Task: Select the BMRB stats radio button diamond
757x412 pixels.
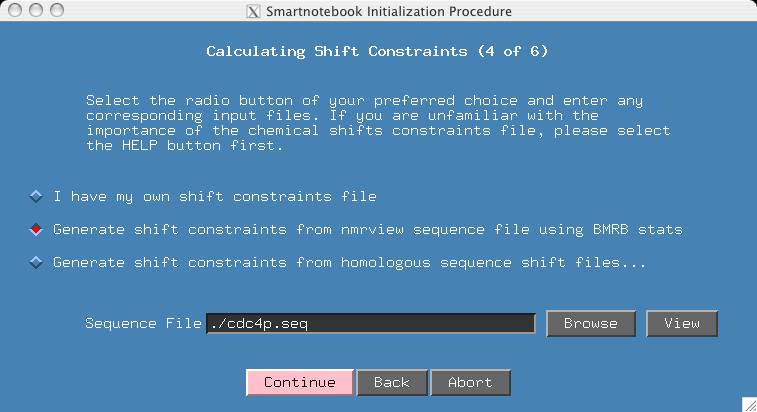Action: [37, 229]
